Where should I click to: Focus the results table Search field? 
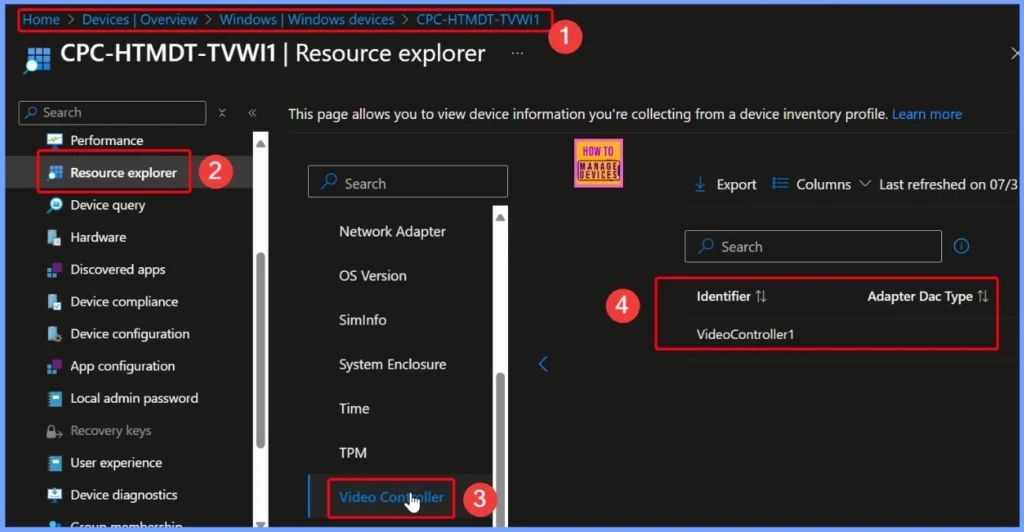click(813, 246)
